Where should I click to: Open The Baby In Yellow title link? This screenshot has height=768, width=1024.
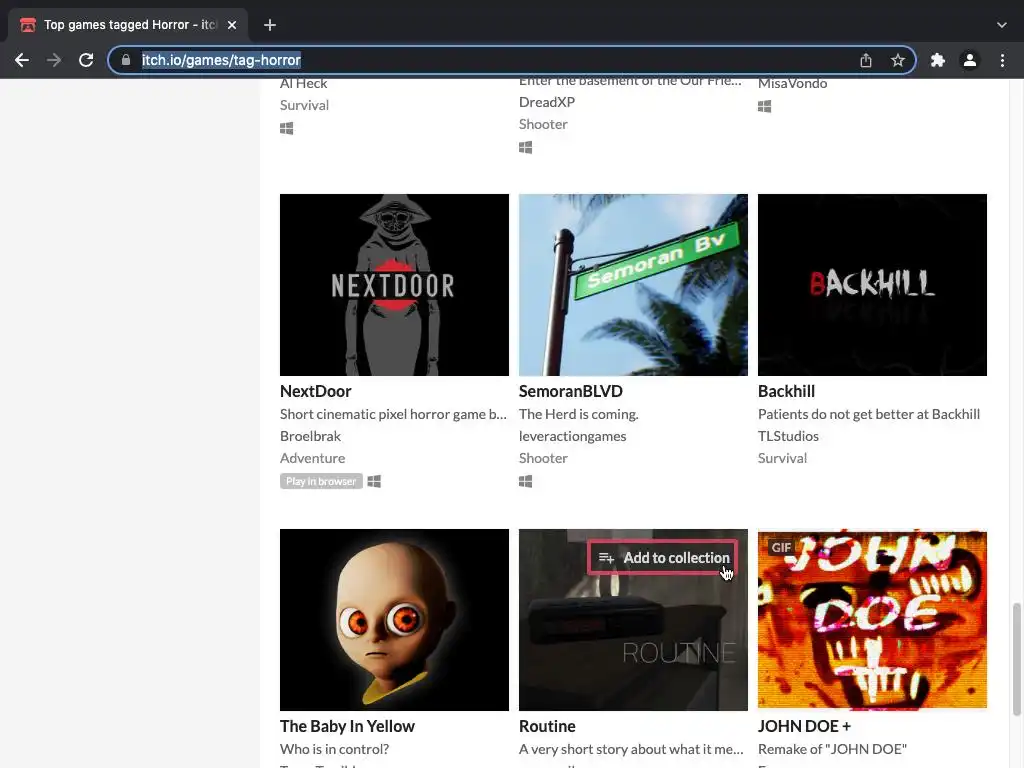click(x=347, y=726)
